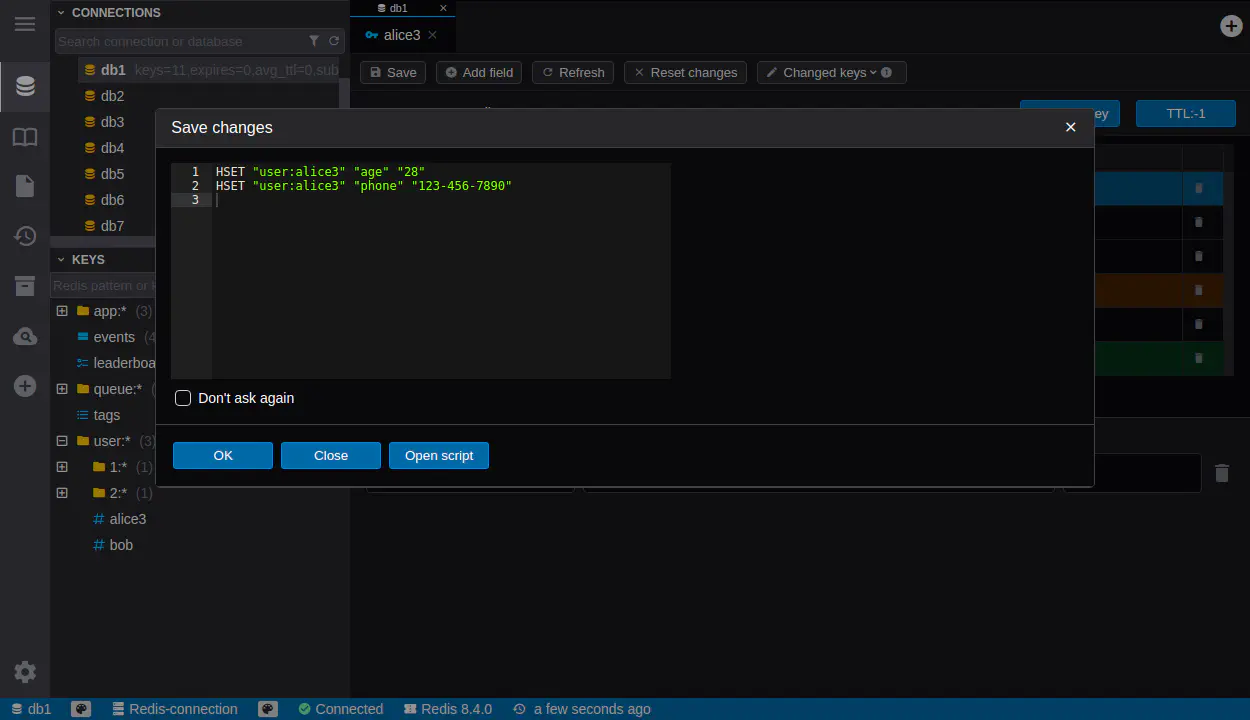The width and height of the screenshot is (1250, 720).
Task: Expand the app:* key folder
Action: pos(62,311)
